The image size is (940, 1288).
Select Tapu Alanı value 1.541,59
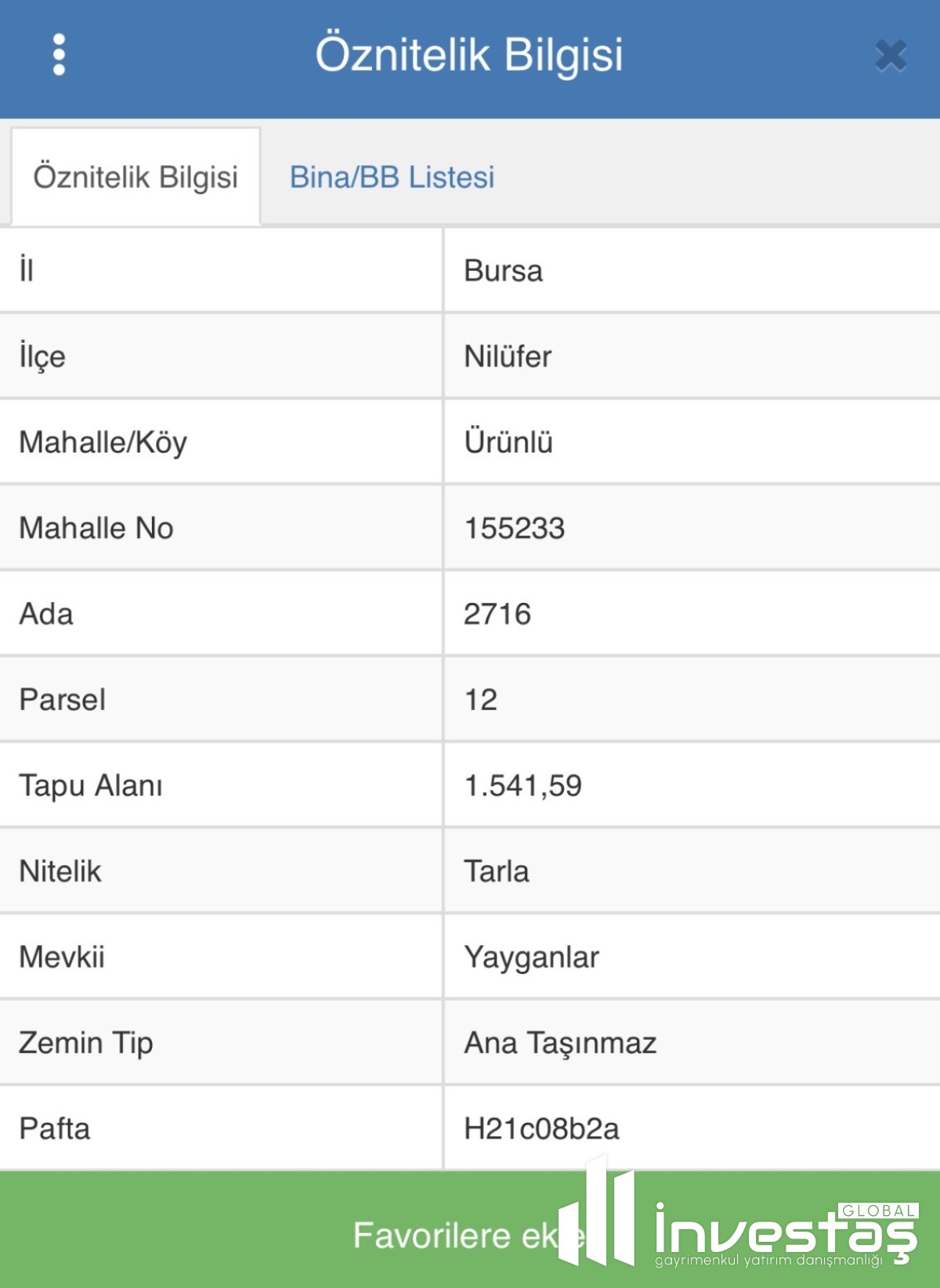click(x=522, y=785)
